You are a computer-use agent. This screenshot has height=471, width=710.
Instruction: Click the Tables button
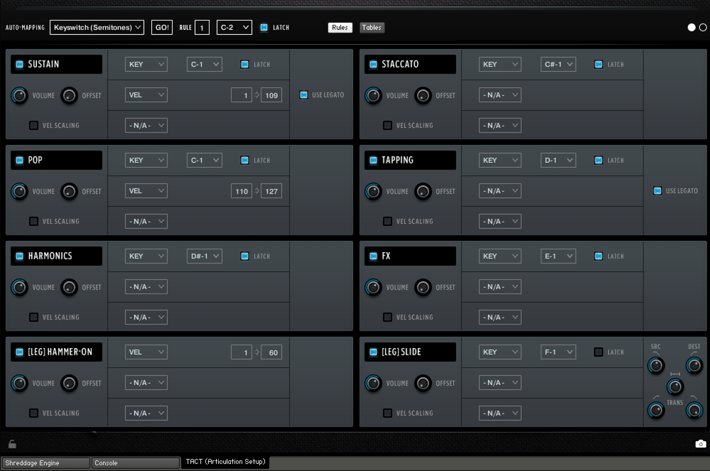pyautogui.click(x=372, y=27)
